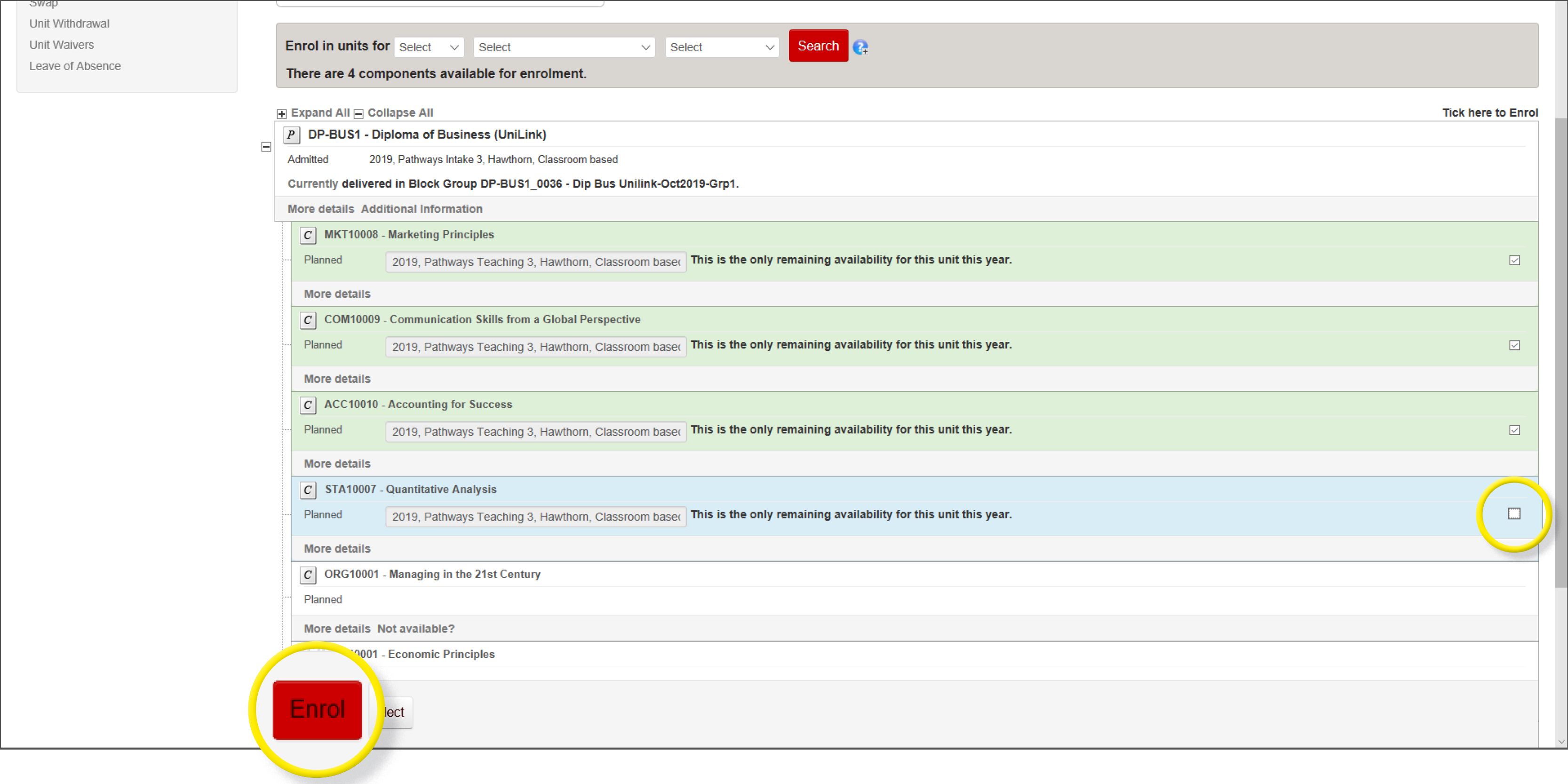Click the C icon next to COM10009
The width and height of the screenshot is (1568, 784).
(x=307, y=320)
